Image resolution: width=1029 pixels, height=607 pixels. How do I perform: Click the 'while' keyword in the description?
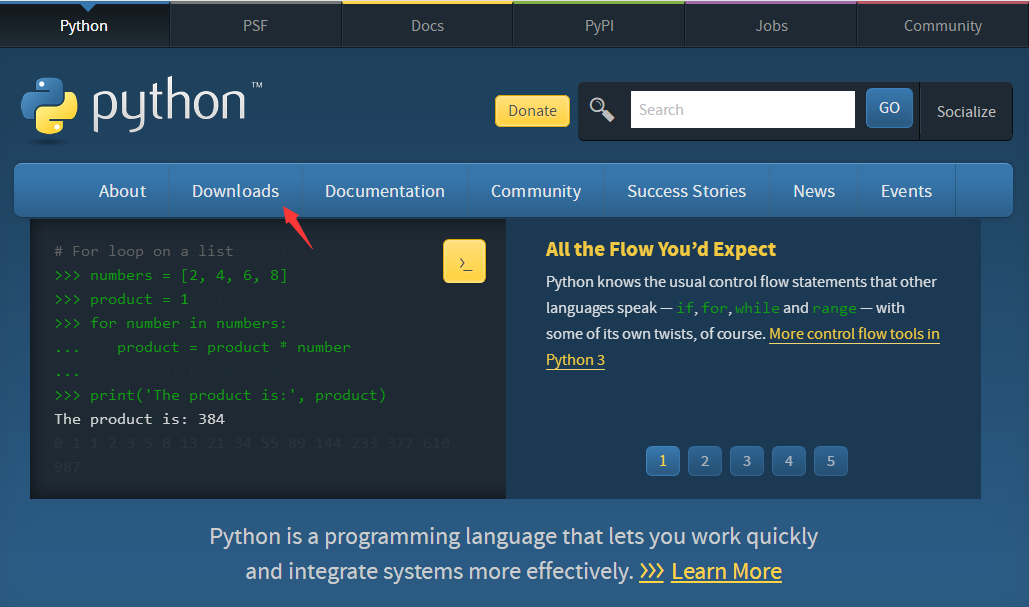pos(757,308)
